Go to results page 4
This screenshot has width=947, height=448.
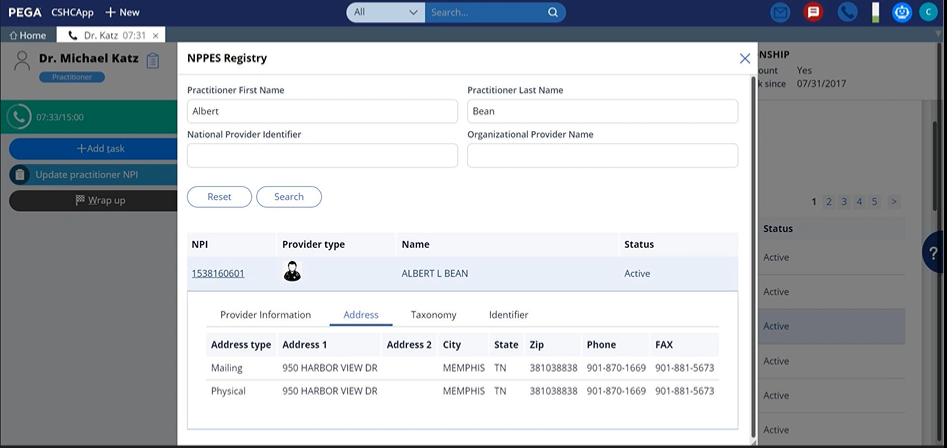pos(859,202)
